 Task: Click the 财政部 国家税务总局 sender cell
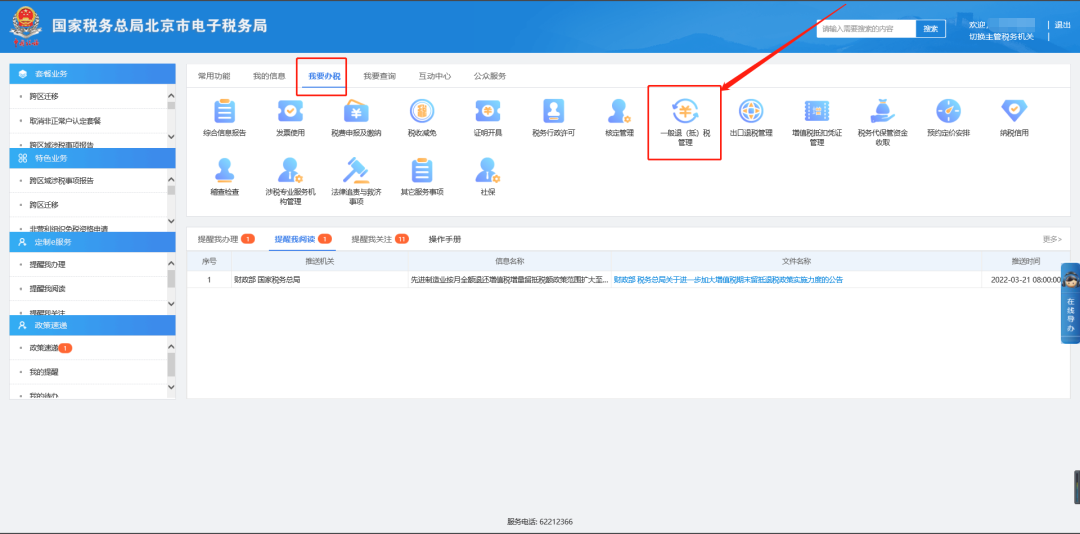(x=320, y=280)
